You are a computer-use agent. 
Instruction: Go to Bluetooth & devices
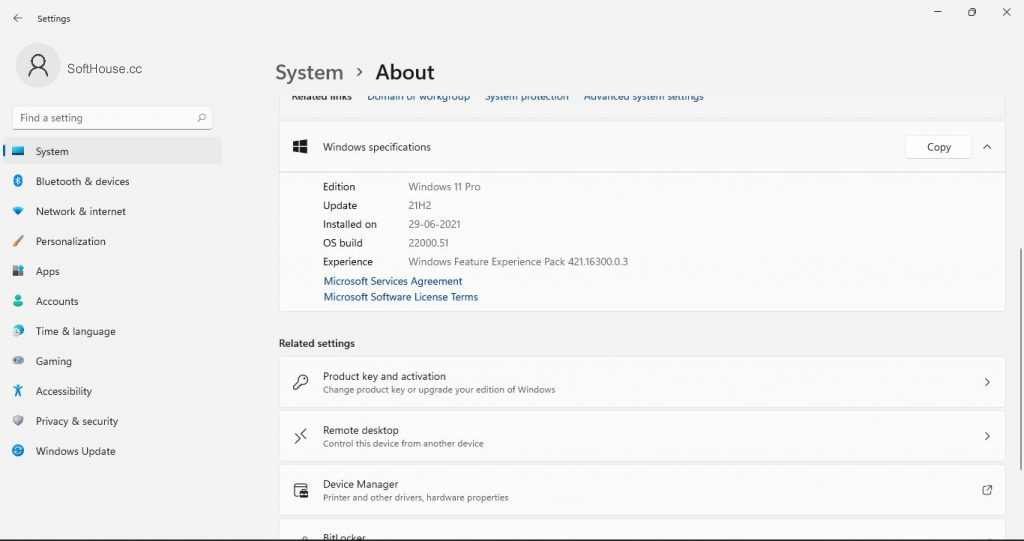coord(112,181)
